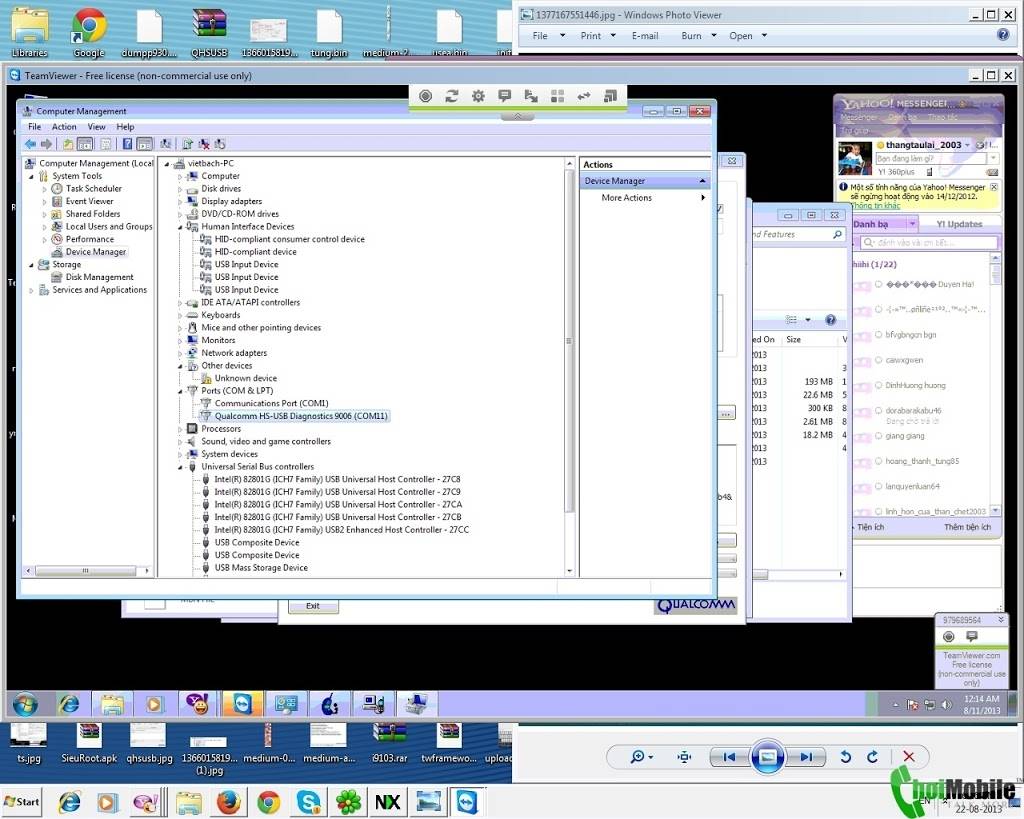
Task: Open the Action menu in Computer Management
Action: (64, 127)
